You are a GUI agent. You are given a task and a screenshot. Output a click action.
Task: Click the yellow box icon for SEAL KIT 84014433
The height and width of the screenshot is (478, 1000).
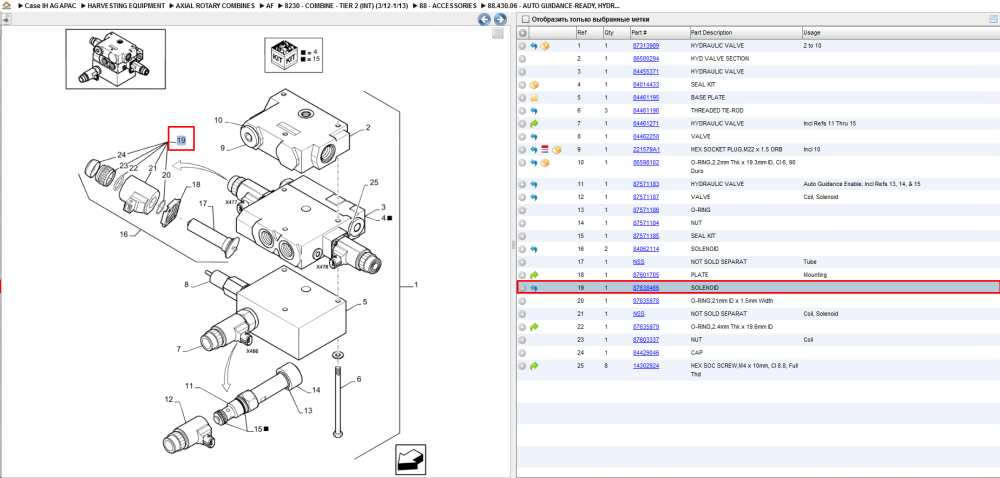(x=534, y=85)
